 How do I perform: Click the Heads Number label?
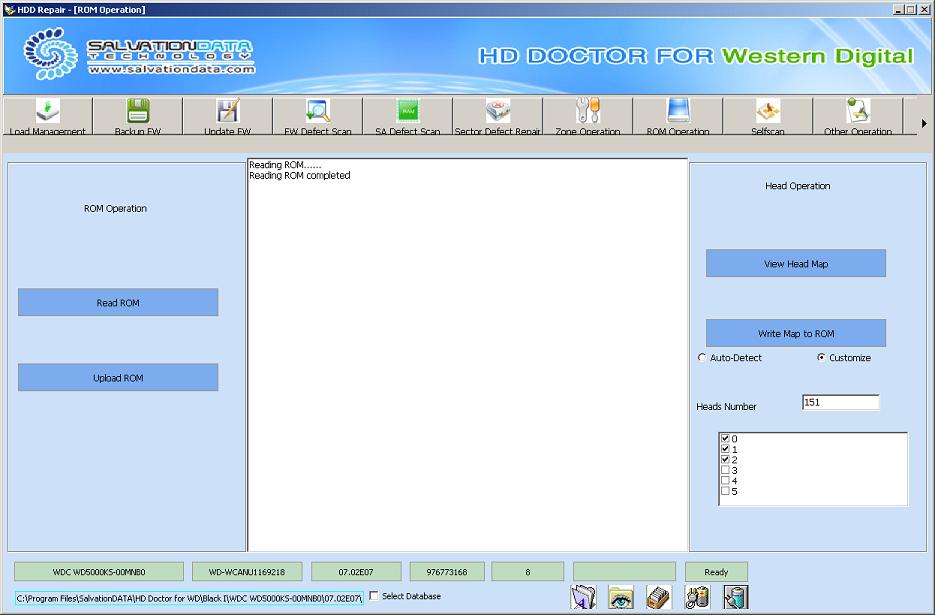pyautogui.click(x=726, y=406)
